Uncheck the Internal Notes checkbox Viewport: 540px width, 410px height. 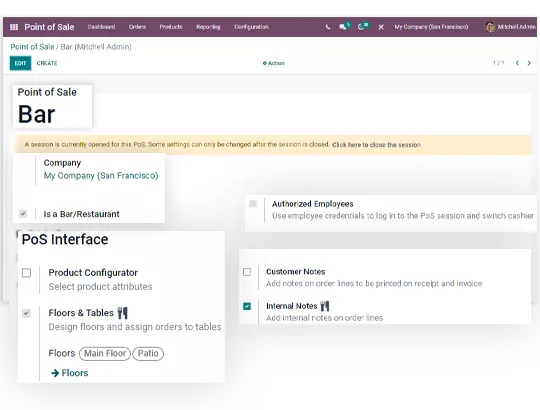[247, 306]
